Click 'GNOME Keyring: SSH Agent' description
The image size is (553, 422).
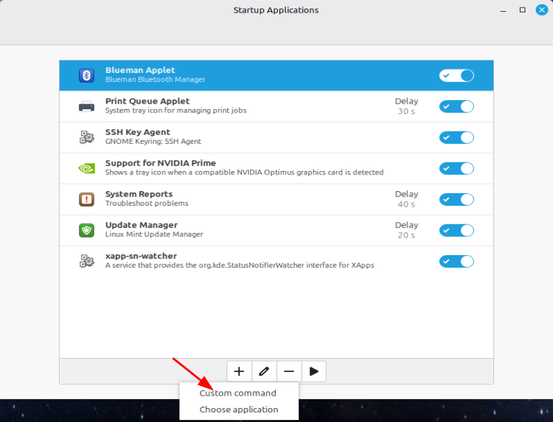click(153, 142)
